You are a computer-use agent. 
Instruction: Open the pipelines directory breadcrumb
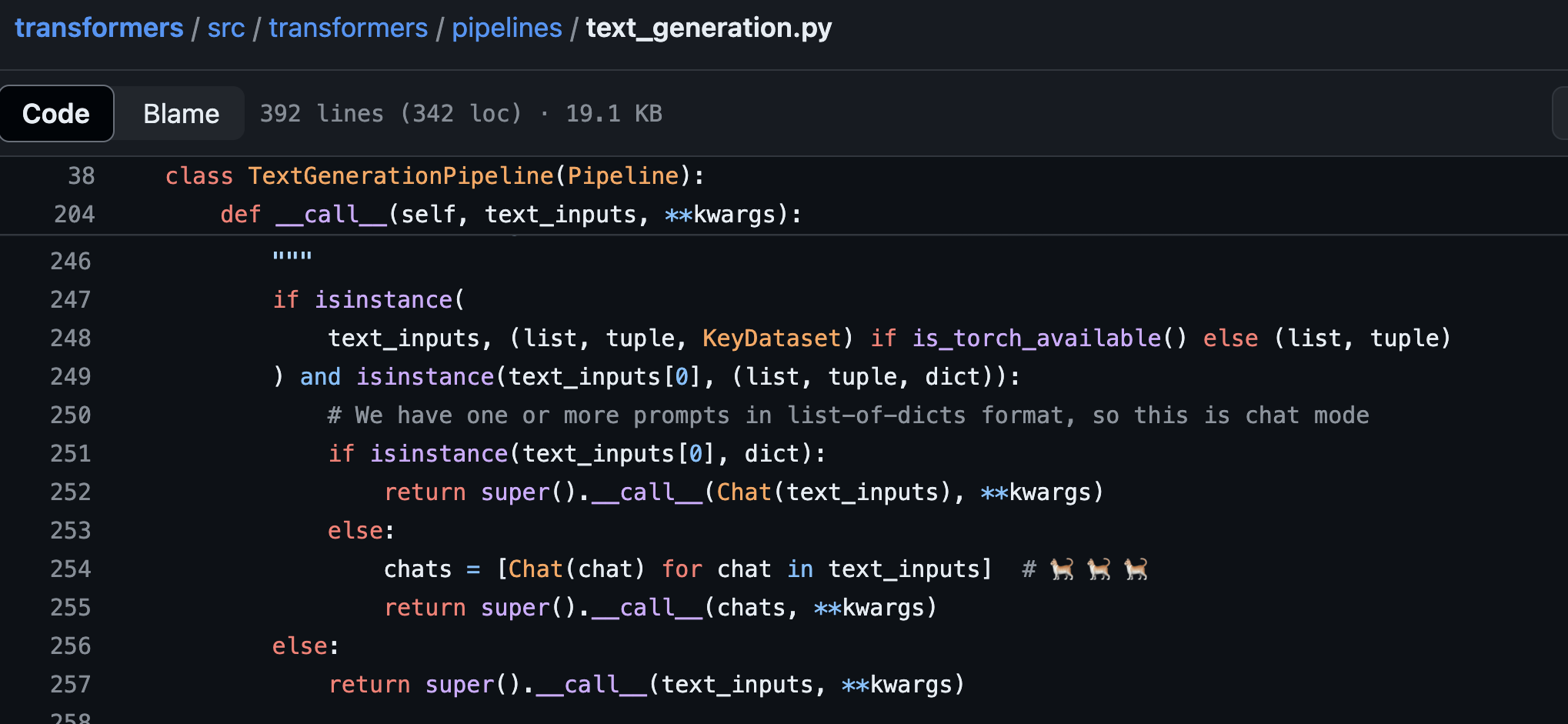[x=506, y=27]
